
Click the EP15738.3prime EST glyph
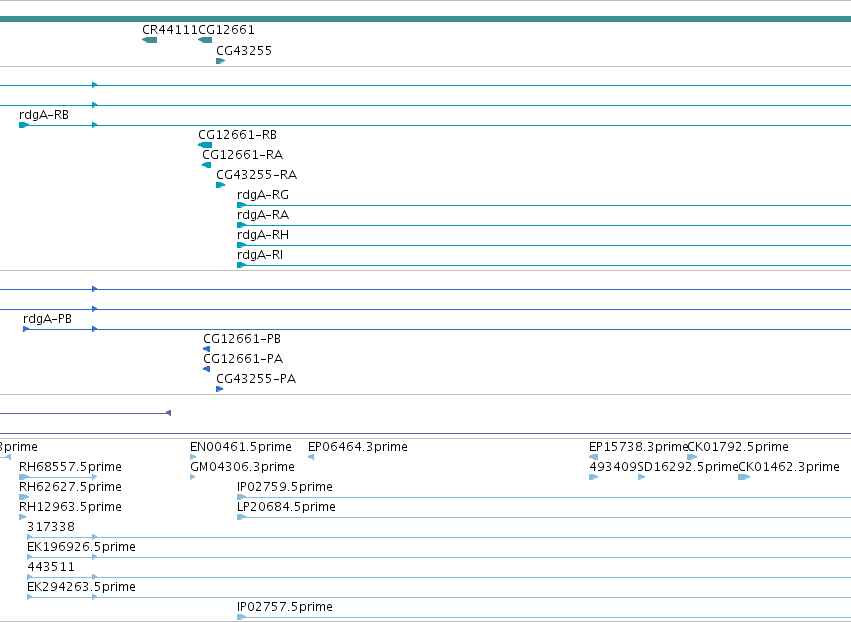click(x=594, y=457)
